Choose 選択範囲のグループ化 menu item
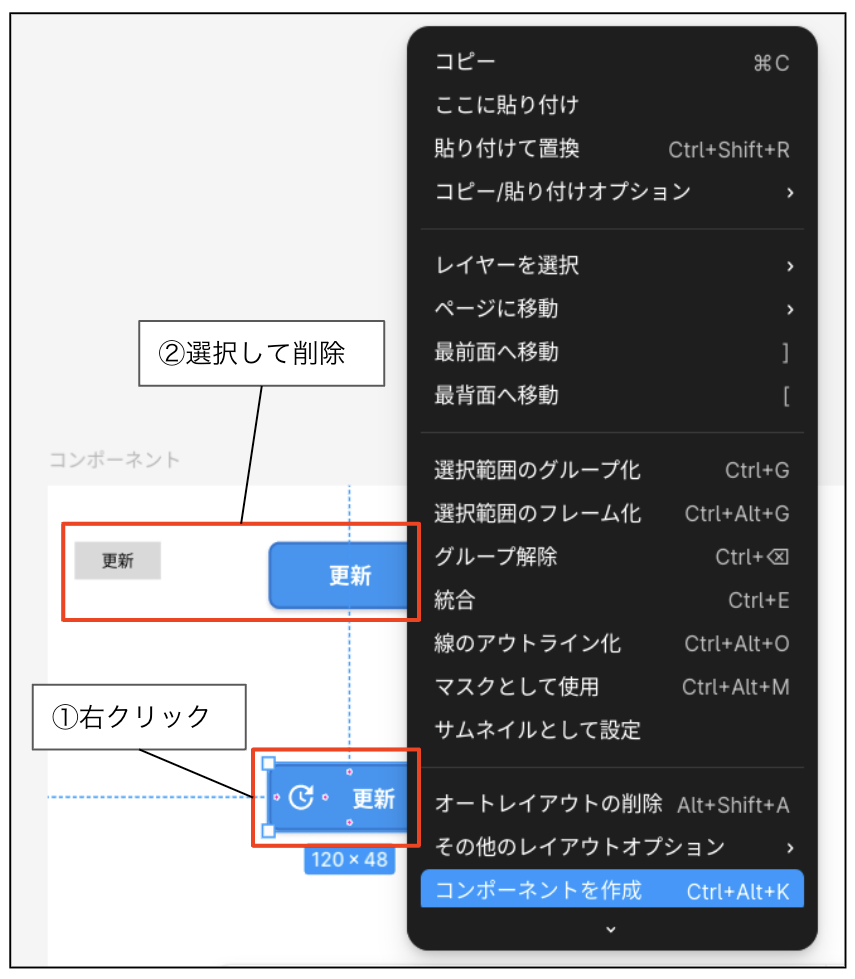Screen dimensions: 855x979 coord(612,470)
